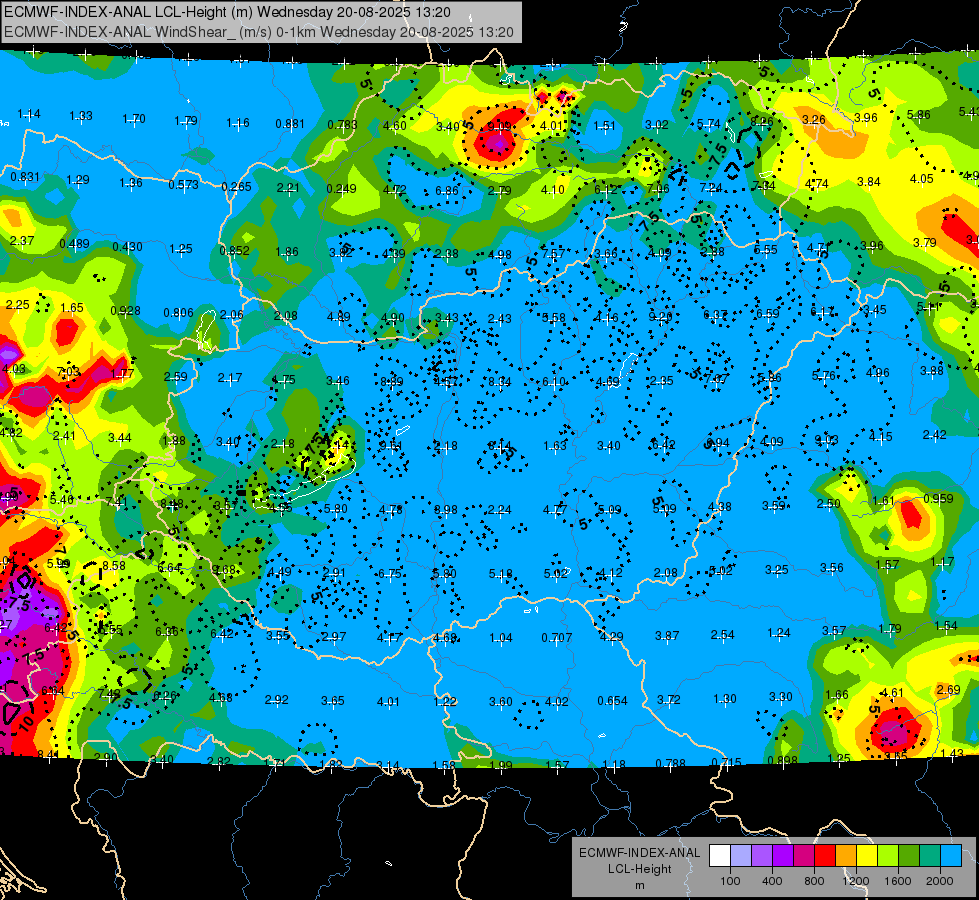Click the wind shear value '8.58'
The height and width of the screenshot is (900, 979).
pyautogui.click(x=114, y=566)
